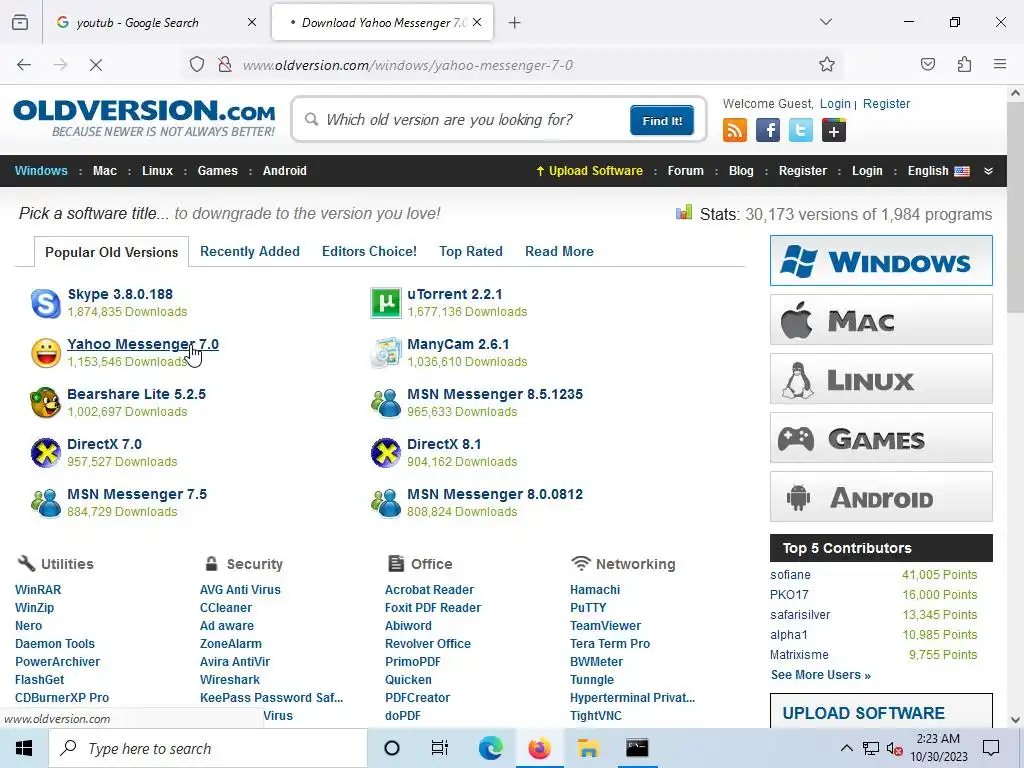This screenshot has width=1024, height=768.
Task: Select the Popular Old Versions tab
Action: point(112,252)
